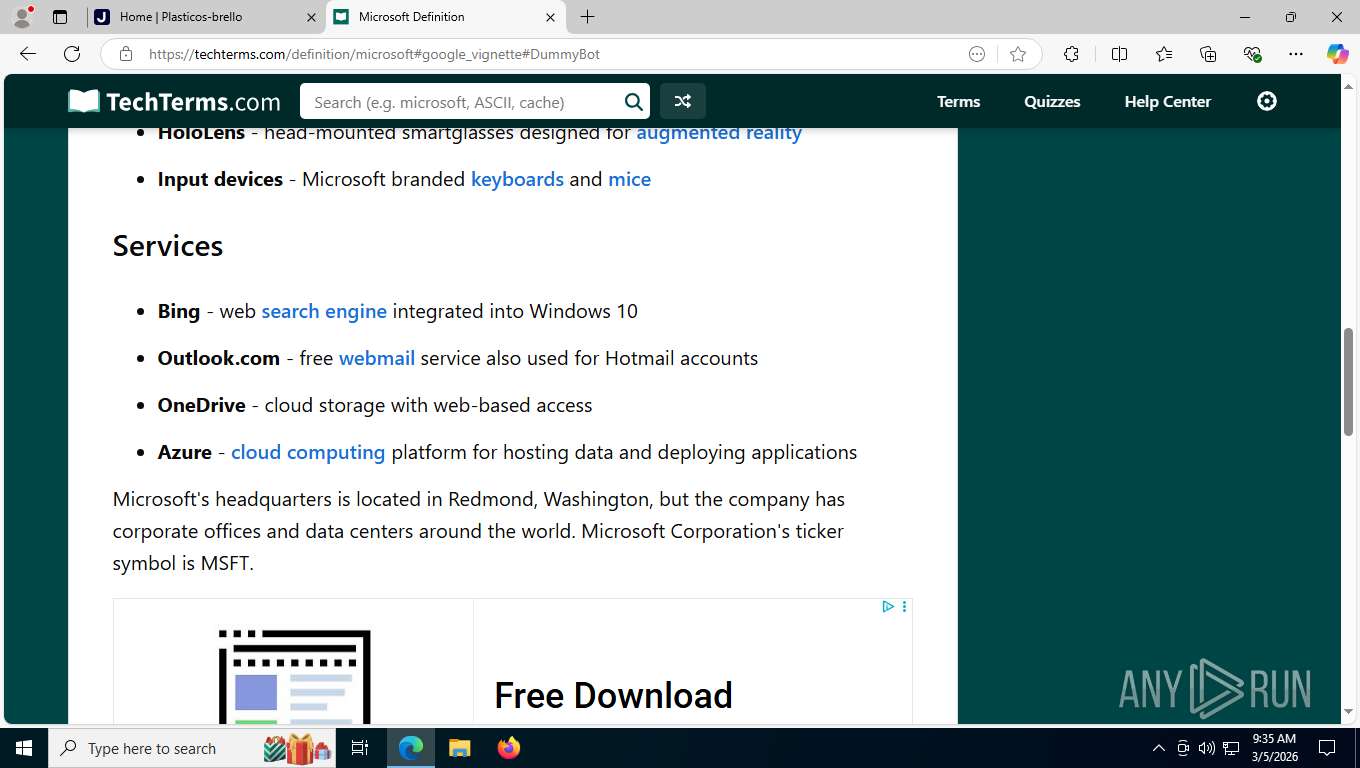The image size is (1360, 768).
Task: View site information lock icon
Action: (x=126, y=54)
